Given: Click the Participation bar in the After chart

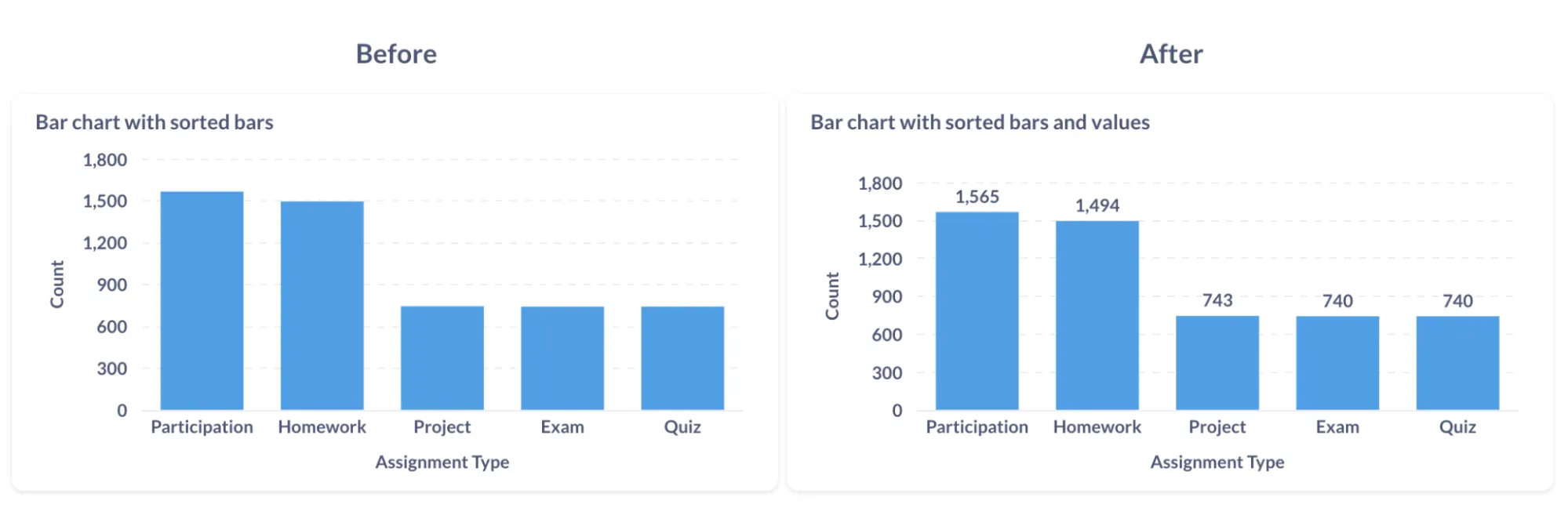Looking at the screenshot, I should tap(977, 310).
